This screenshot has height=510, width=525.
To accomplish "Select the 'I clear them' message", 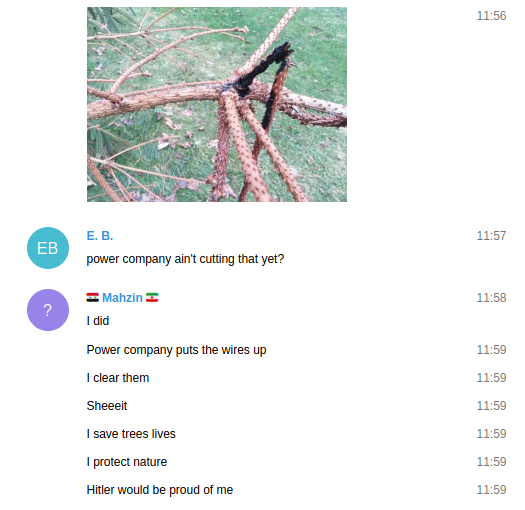I will point(118,378).
